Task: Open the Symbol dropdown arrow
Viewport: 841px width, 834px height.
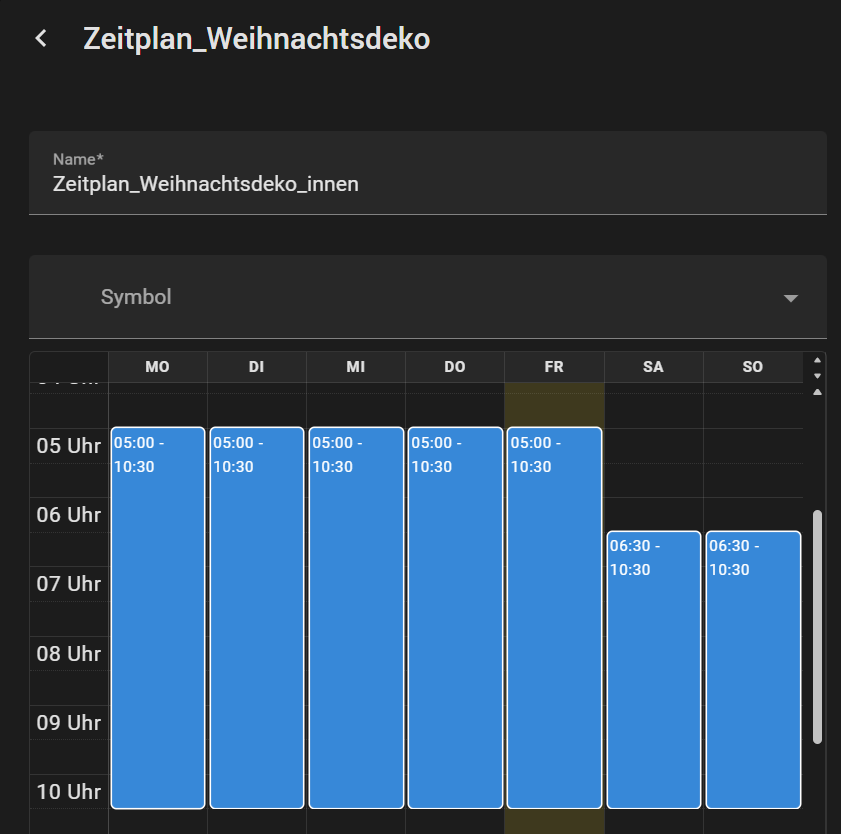Action: (x=790, y=298)
